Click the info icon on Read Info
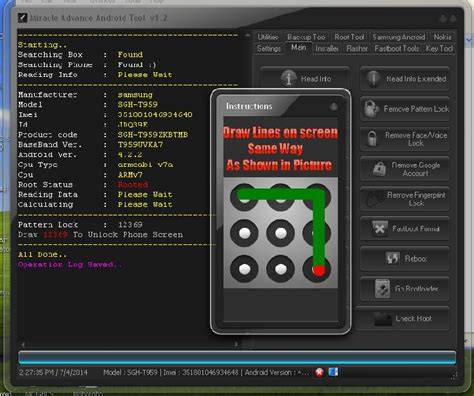 (x=288, y=78)
